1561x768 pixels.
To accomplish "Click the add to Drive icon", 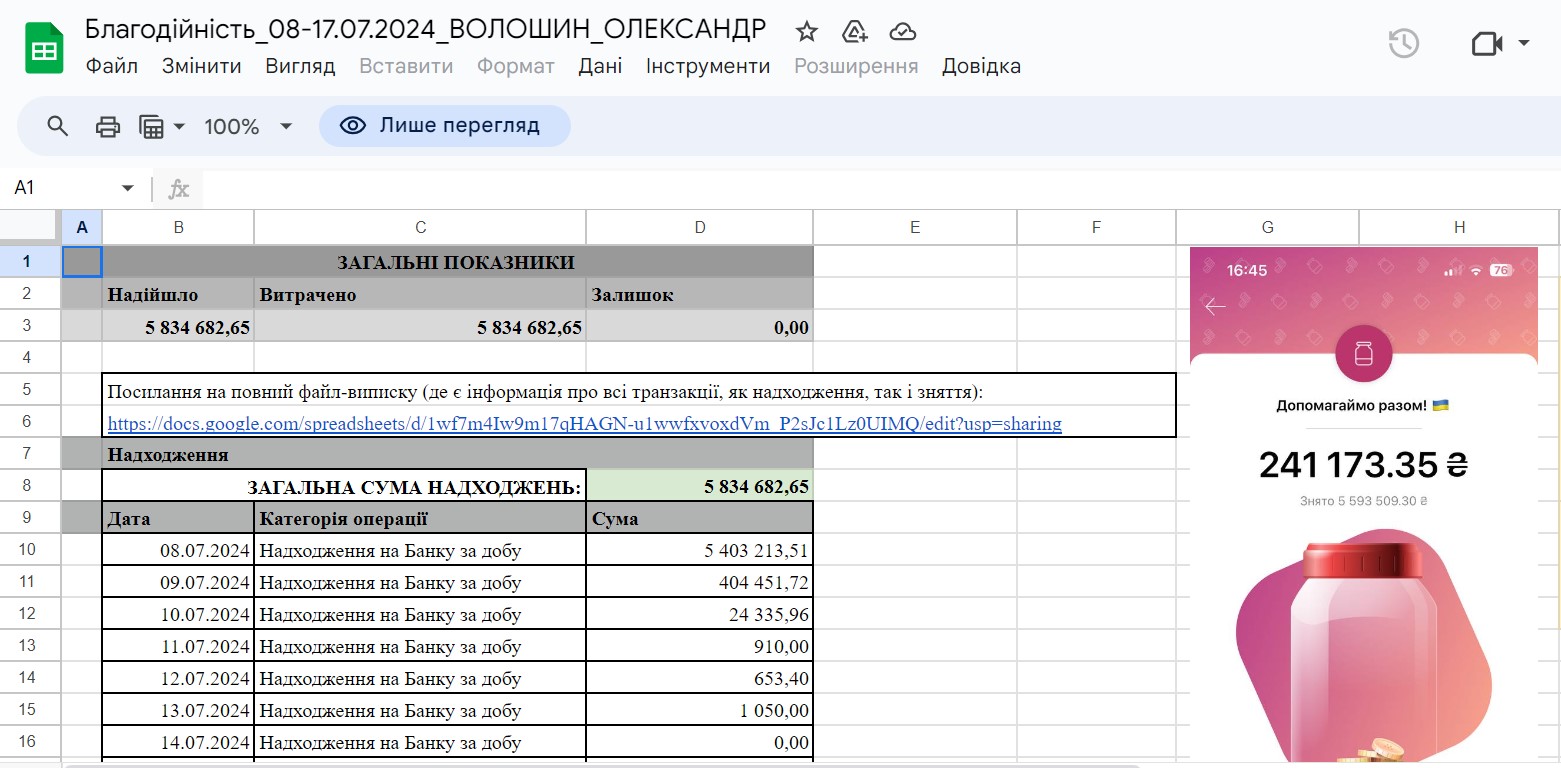I will coord(855,31).
